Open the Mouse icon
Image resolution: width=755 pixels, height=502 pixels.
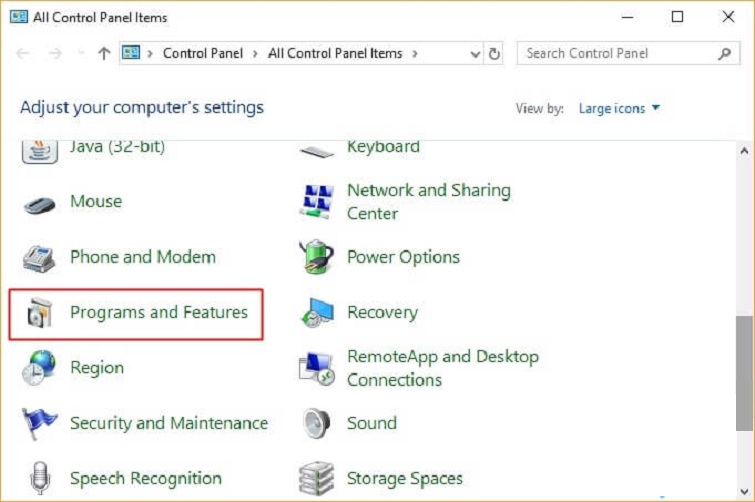coord(40,202)
